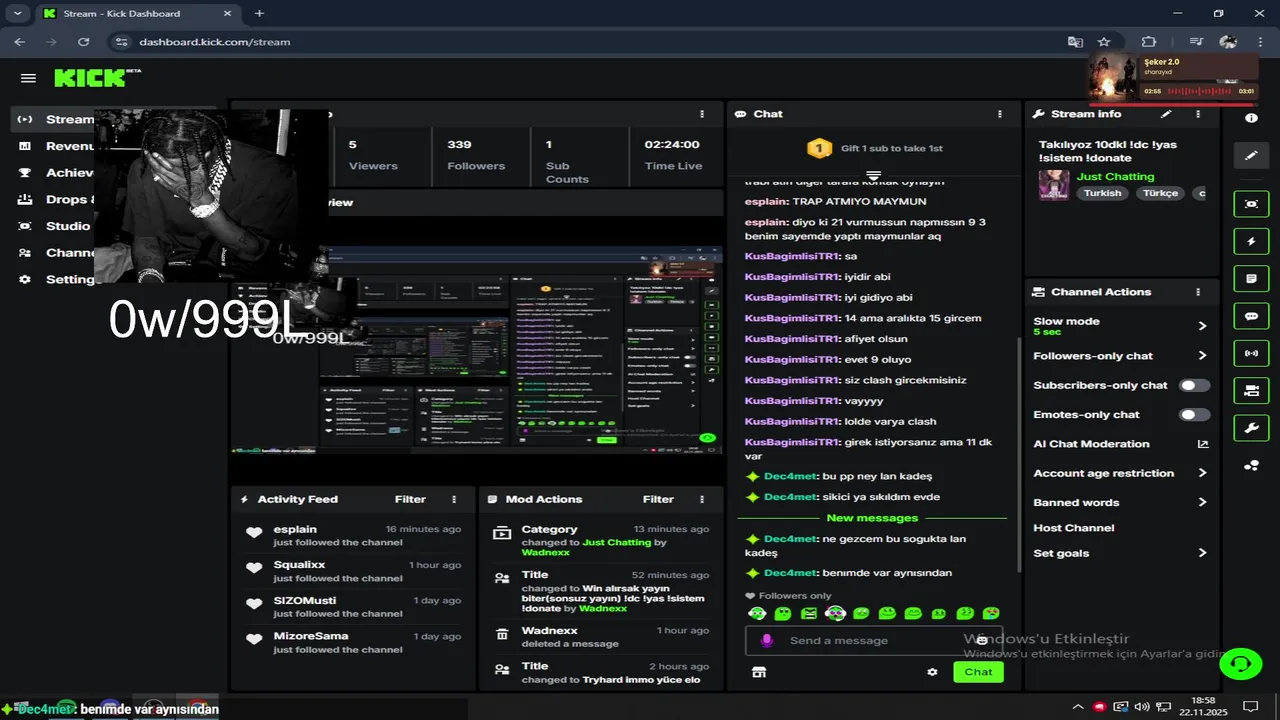Show hidden system tray icons

[1077, 706]
